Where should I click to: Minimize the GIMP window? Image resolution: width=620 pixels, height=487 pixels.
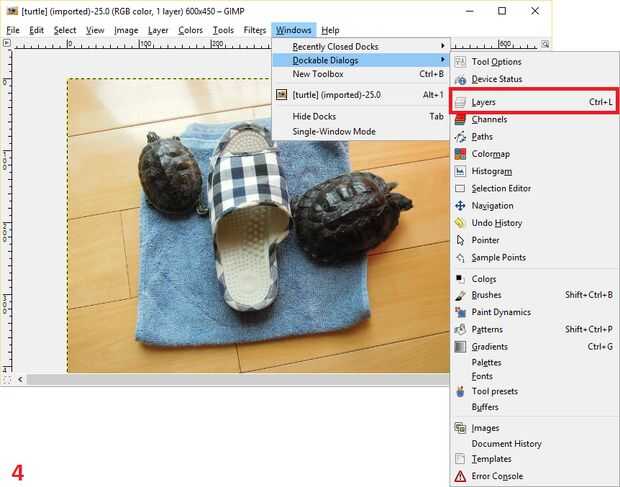(x=470, y=11)
